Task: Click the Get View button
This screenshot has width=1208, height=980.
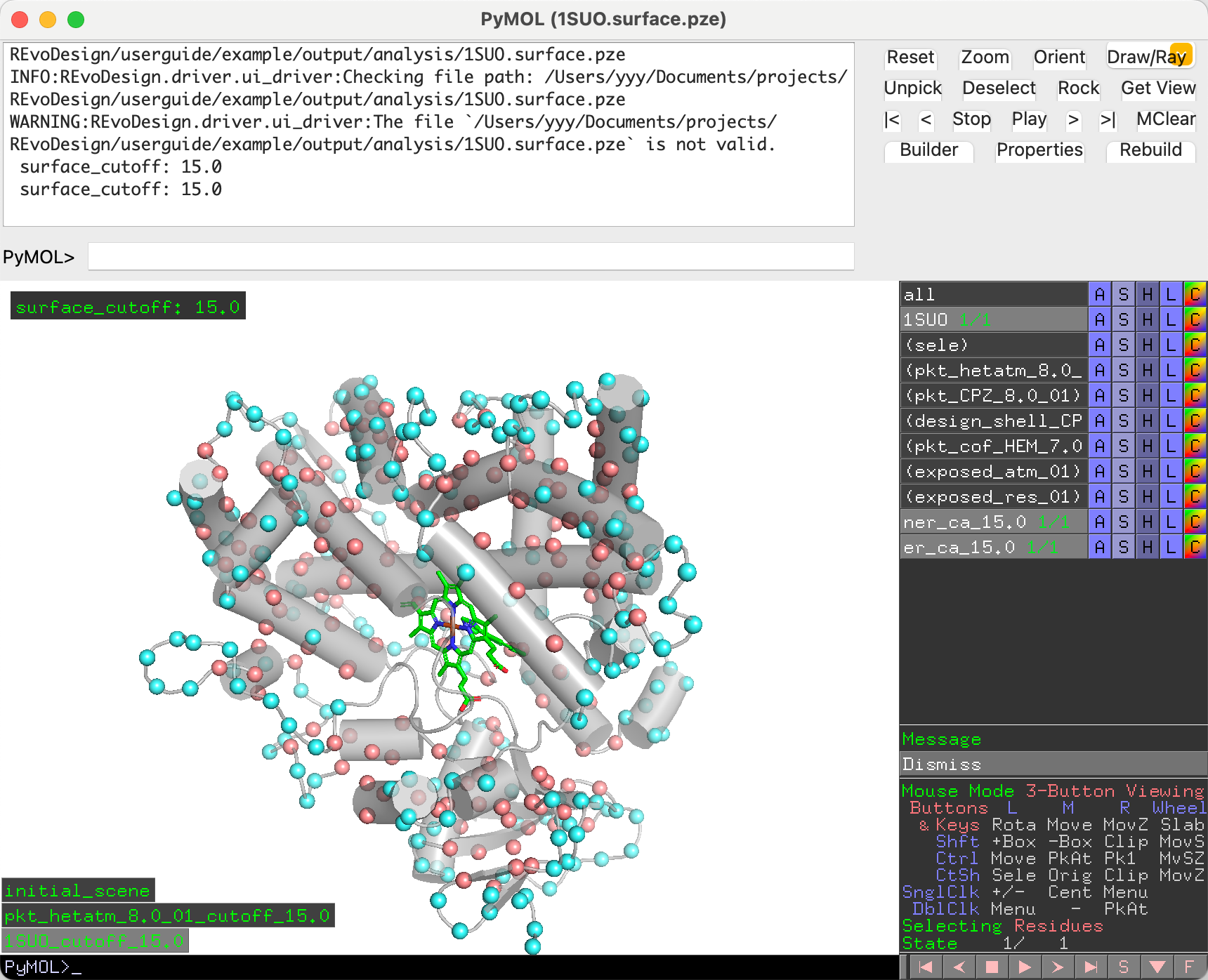Action: click(1158, 88)
